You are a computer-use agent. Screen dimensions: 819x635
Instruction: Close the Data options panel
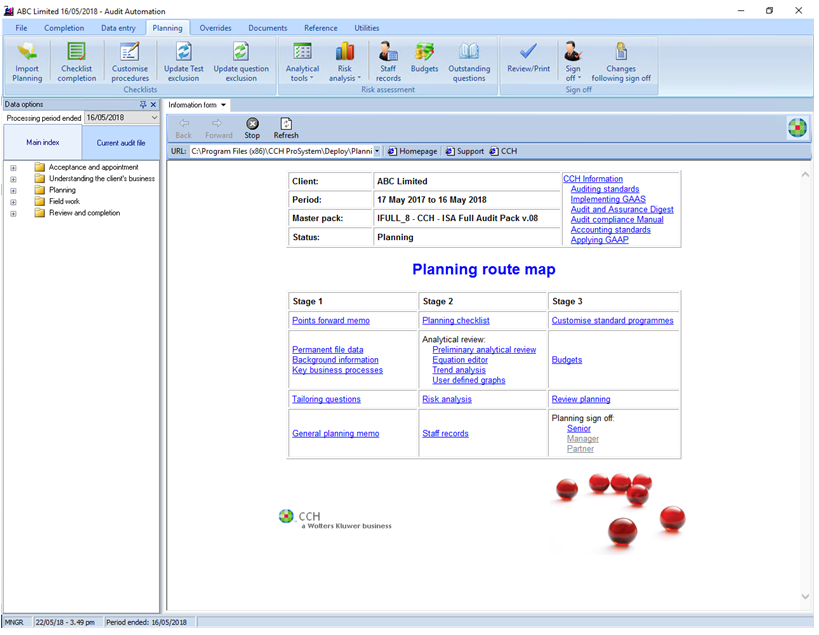point(153,104)
